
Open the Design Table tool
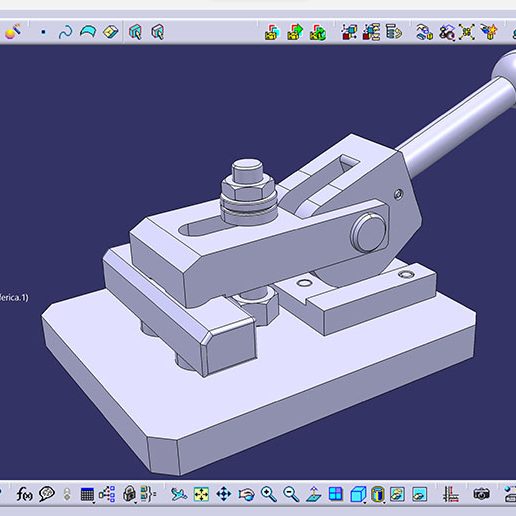(87, 494)
